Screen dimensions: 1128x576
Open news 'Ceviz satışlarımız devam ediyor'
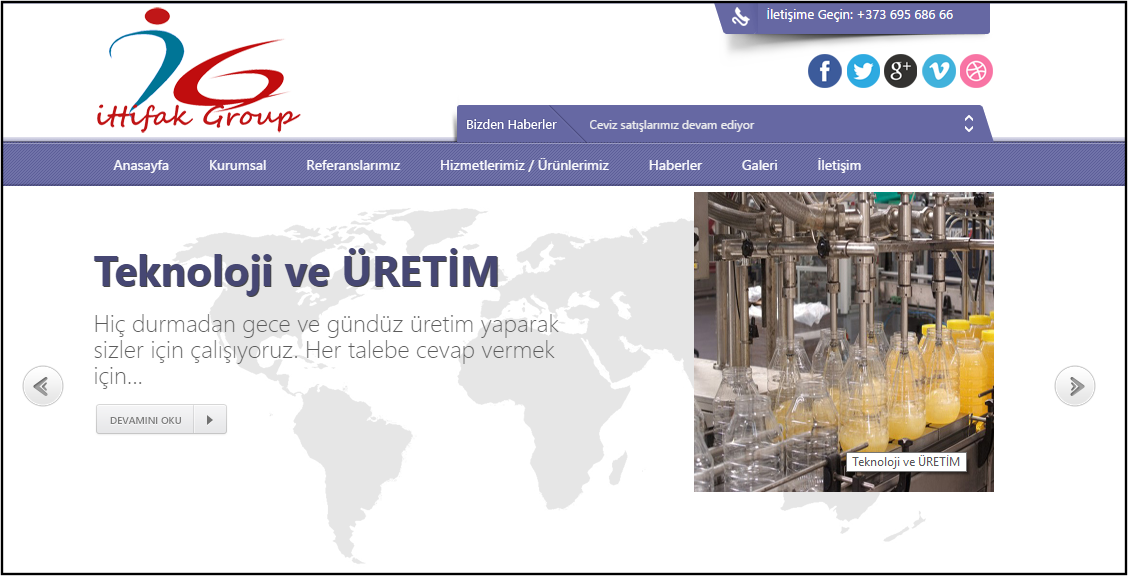coord(672,125)
